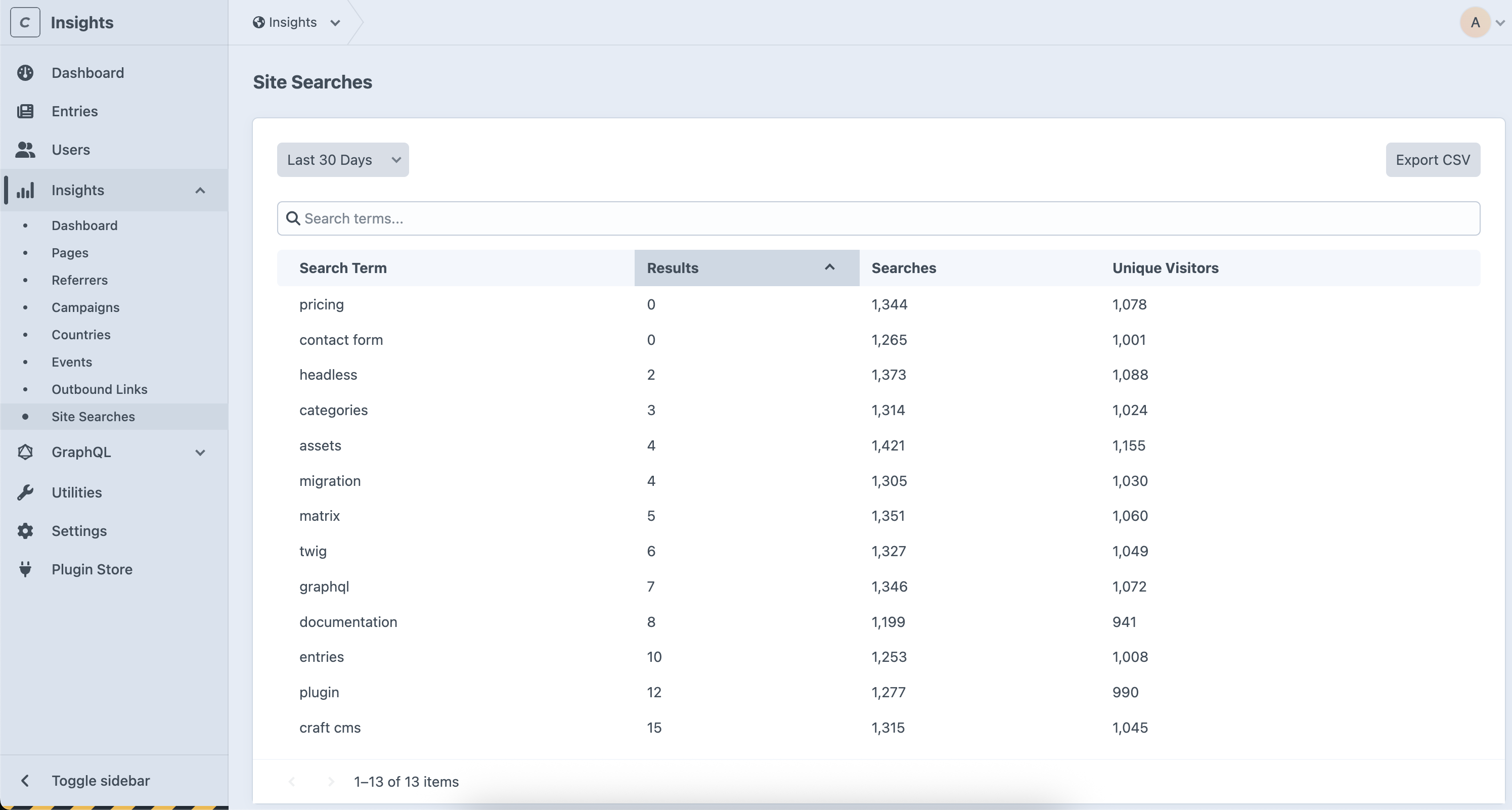1512x810 pixels.
Task: Click the GraphQL logo icon
Action: point(25,452)
